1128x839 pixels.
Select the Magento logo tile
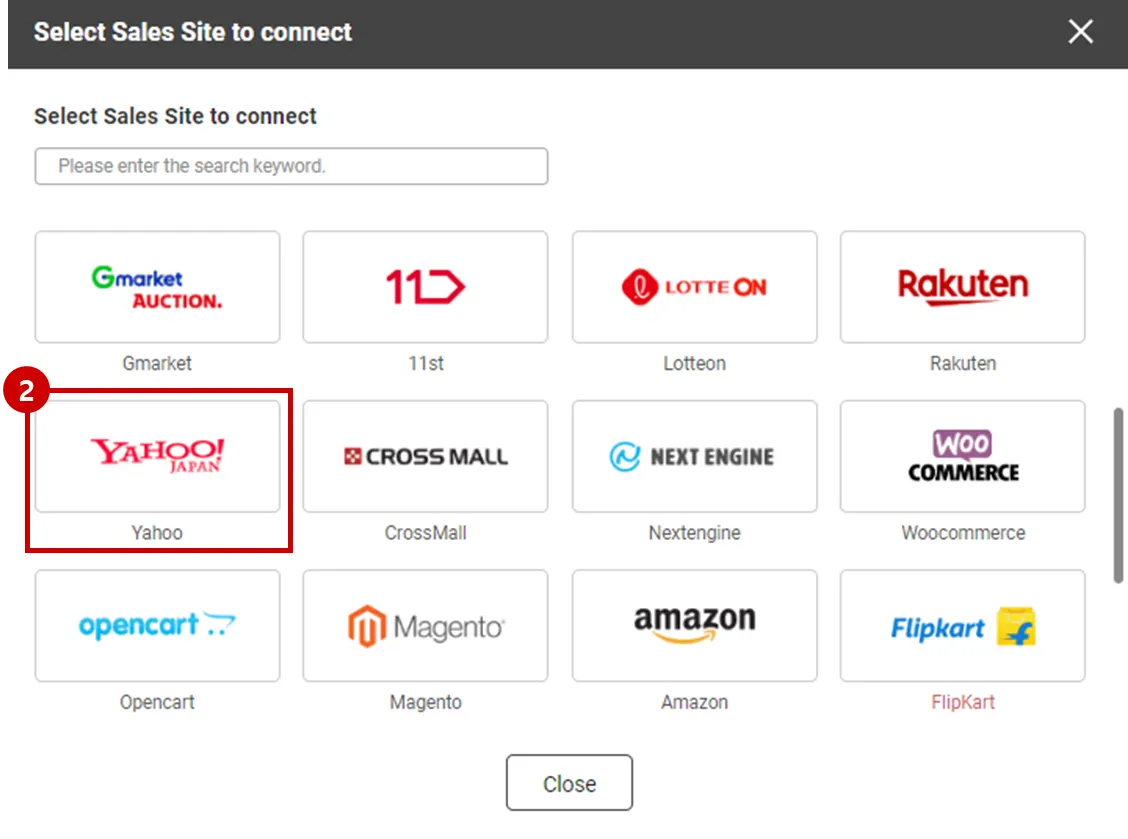click(425, 625)
